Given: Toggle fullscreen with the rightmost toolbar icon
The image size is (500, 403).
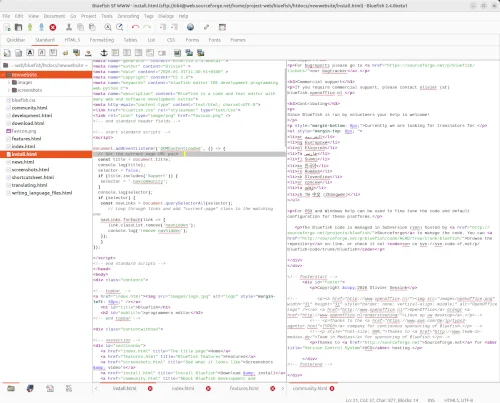Looking at the screenshot, I should pyautogui.click(x=222, y=27).
